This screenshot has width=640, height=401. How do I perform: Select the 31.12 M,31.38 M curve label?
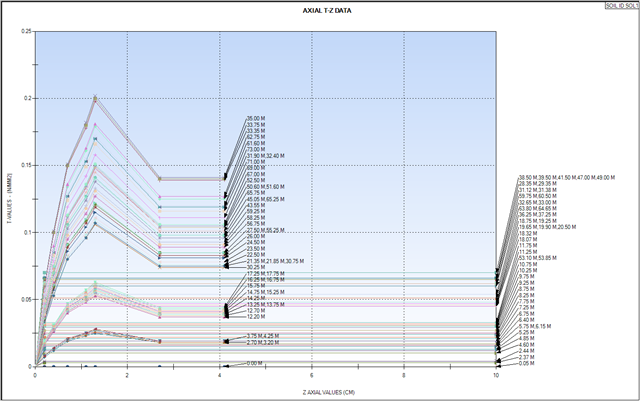538,190
